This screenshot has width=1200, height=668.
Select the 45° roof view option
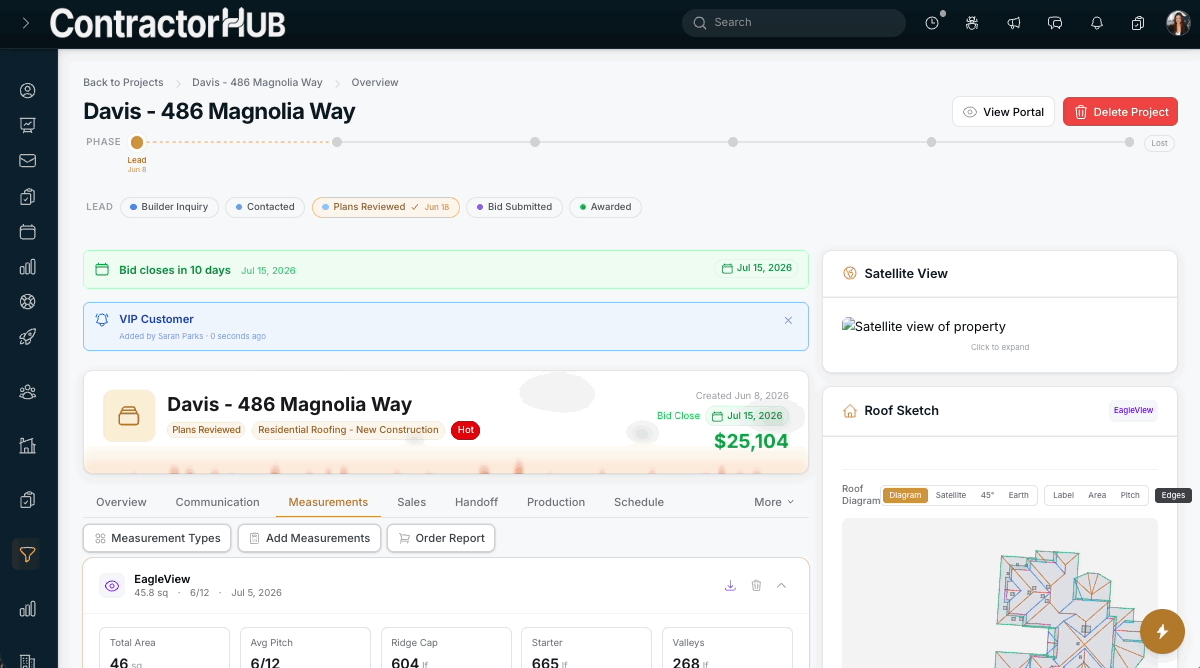(x=987, y=495)
